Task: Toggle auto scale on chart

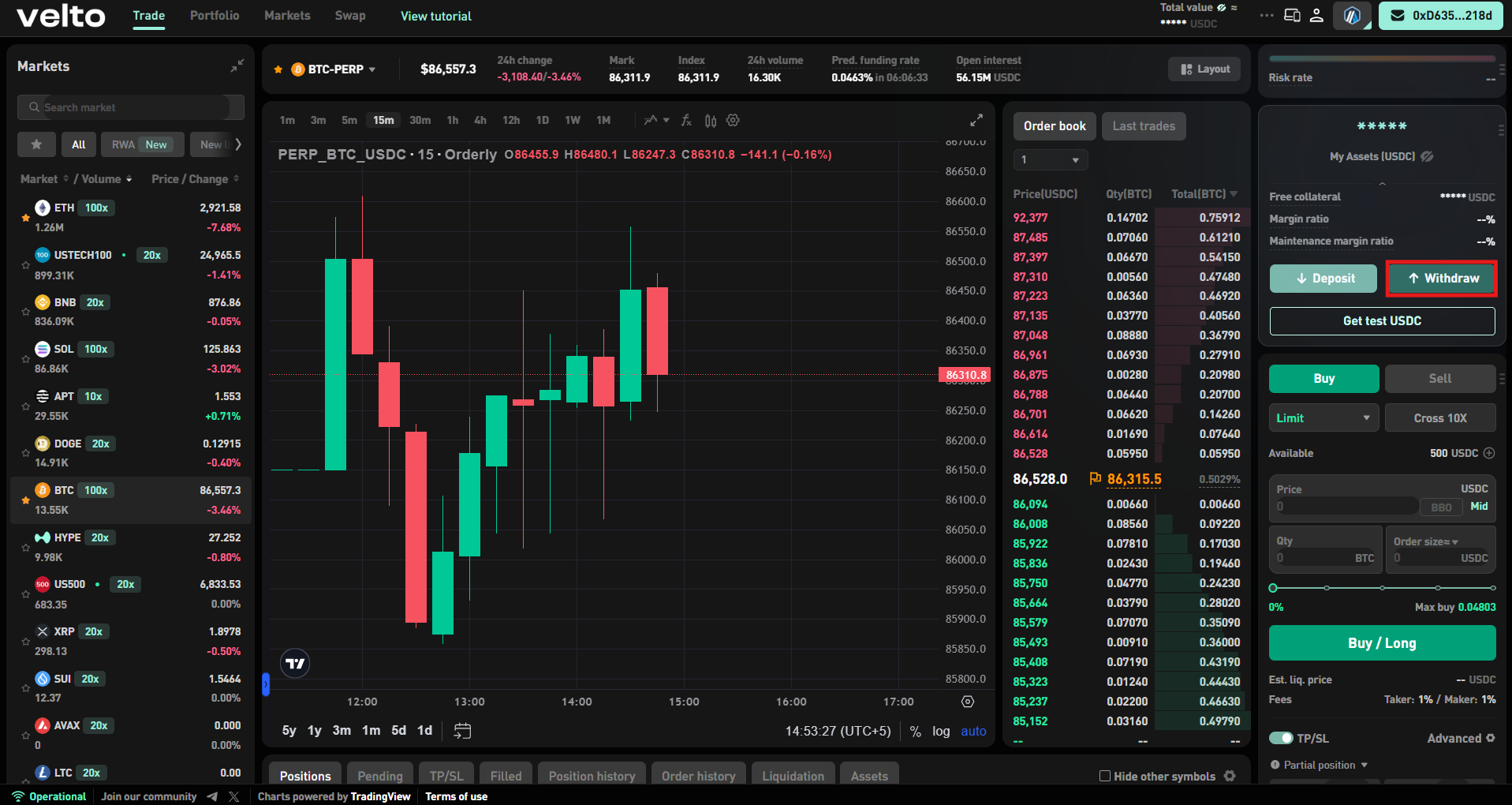Action: coord(973,731)
